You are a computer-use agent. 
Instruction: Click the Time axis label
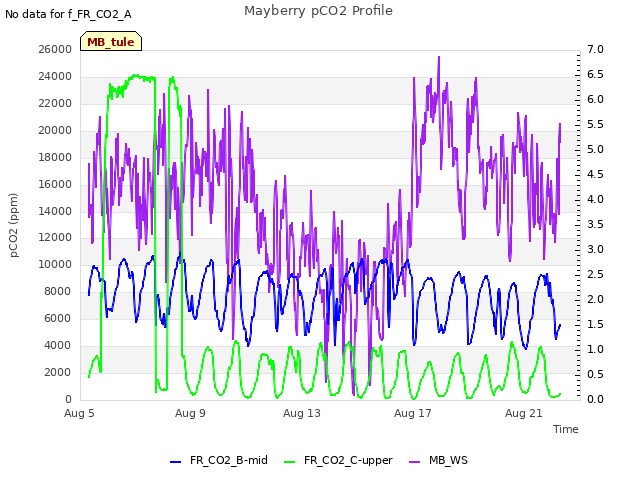click(566, 429)
